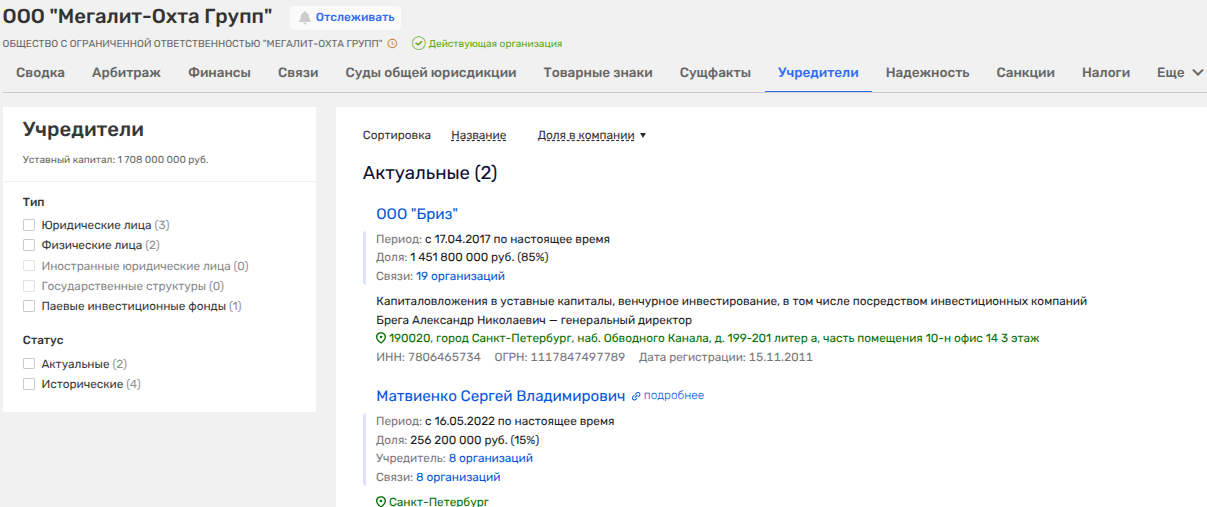Click the bell icon next to Отслеживать

coord(305,18)
